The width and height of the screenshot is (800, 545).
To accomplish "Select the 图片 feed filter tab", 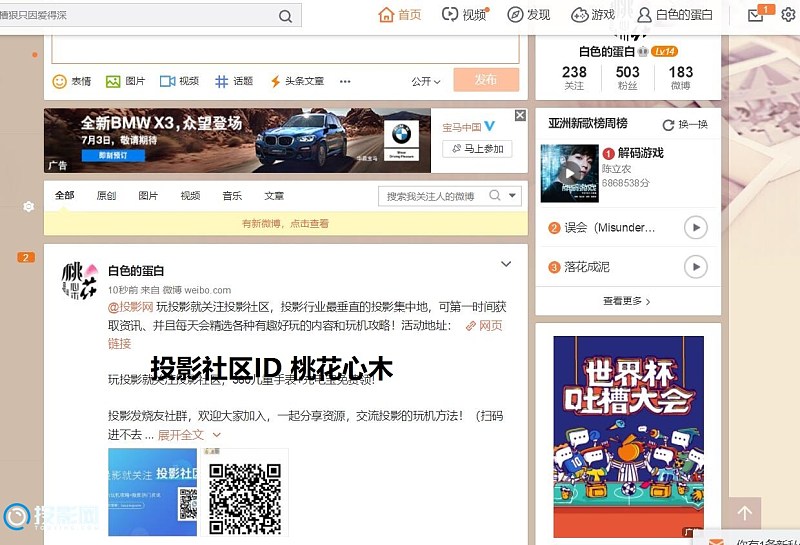I will pos(148,195).
